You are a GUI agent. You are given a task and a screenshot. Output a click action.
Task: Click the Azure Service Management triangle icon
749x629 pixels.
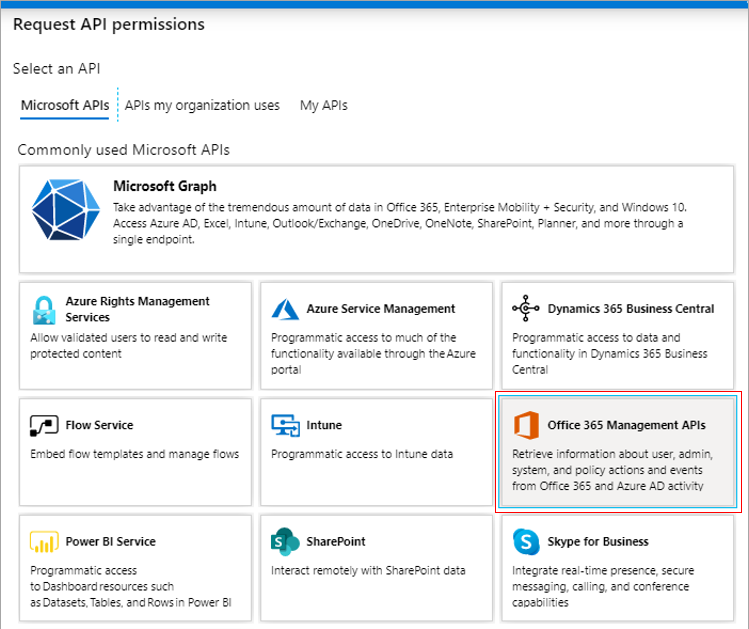(285, 309)
